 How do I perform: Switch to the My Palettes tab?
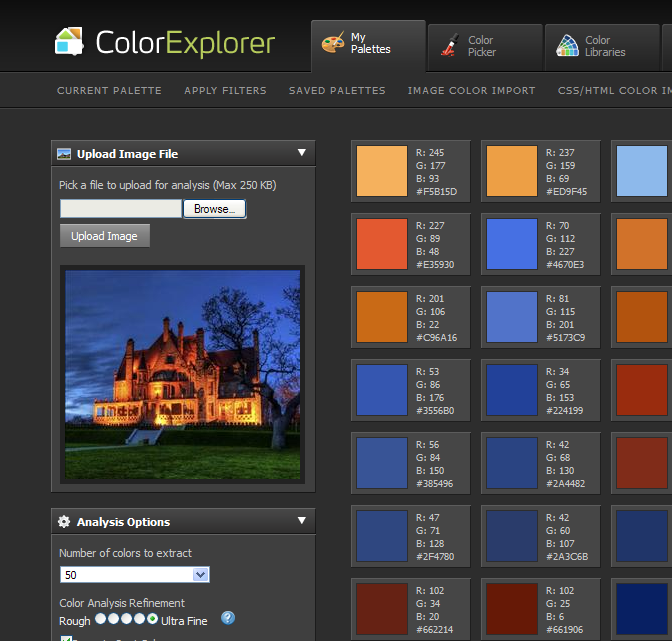pyautogui.click(x=369, y=46)
